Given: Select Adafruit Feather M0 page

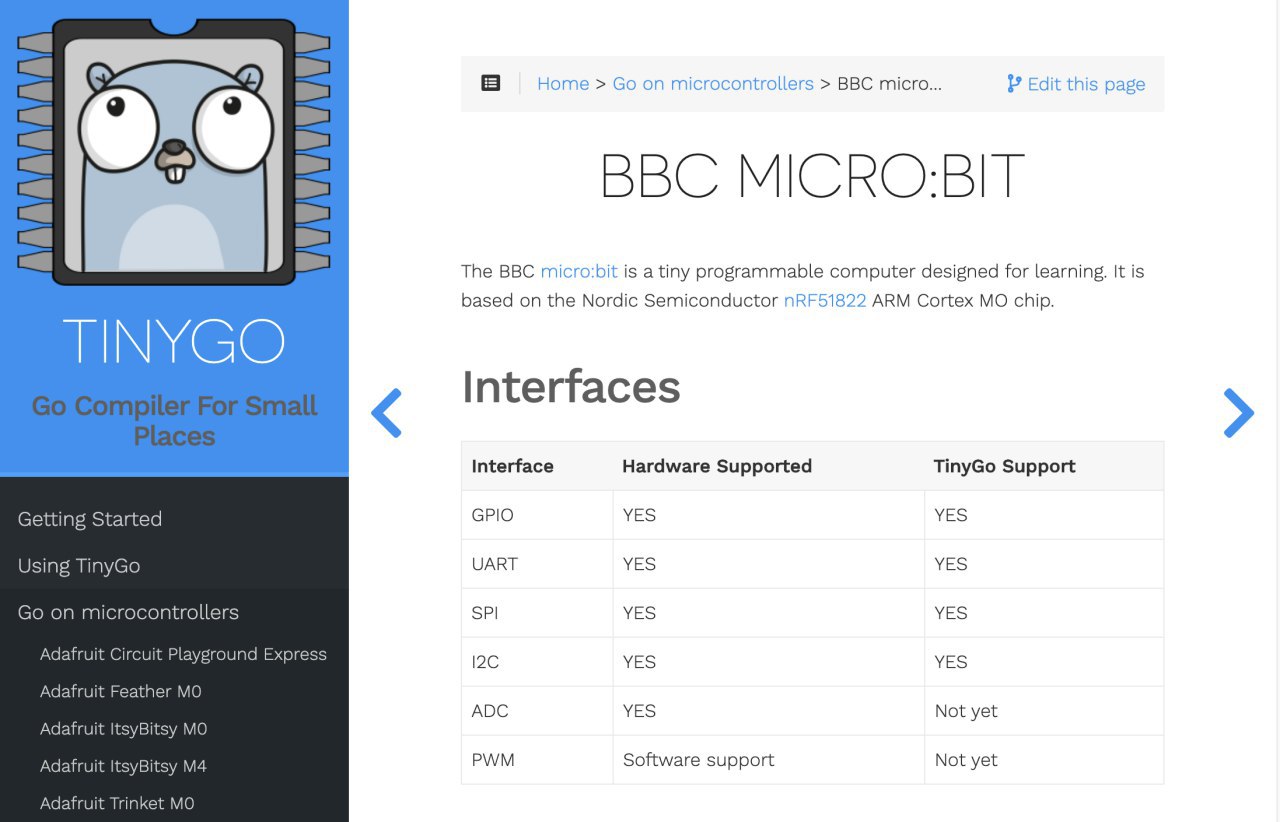Looking at the screenshot, I should [121, 691].
